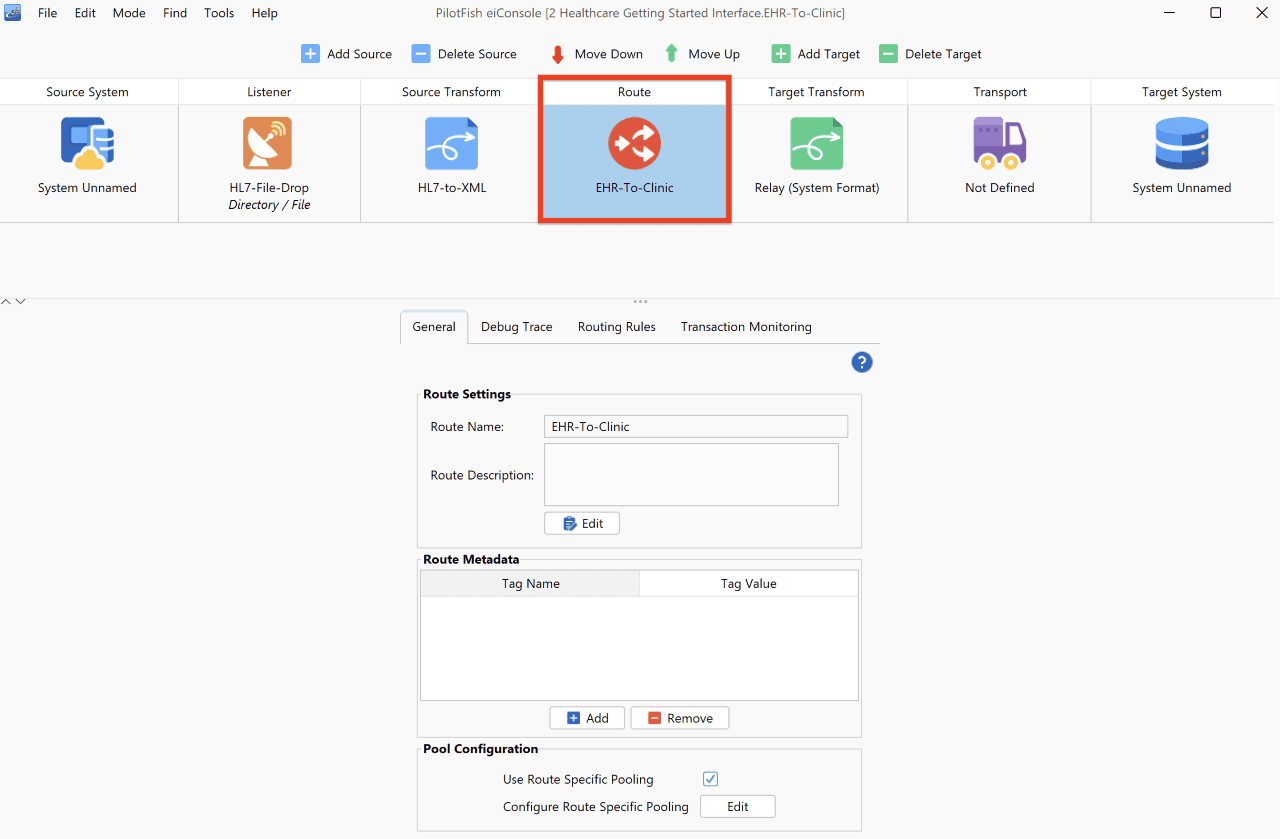The image size is (1280, 839).
Task: Expand panel with the down caret arrow
Action: pyautogui.click(x=20, y=301)
